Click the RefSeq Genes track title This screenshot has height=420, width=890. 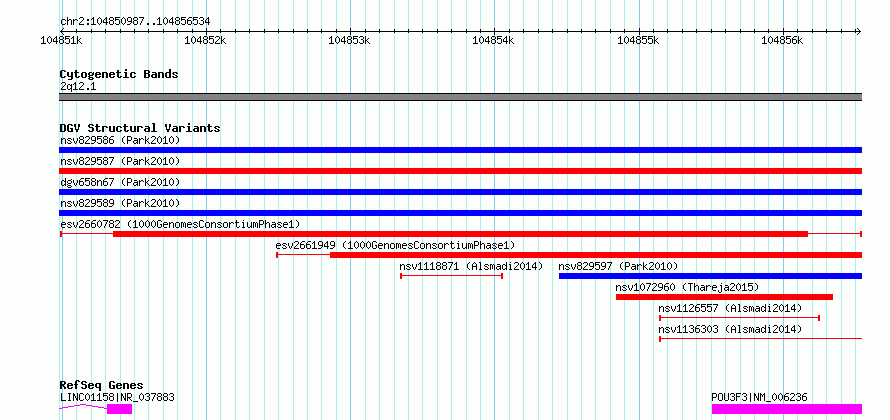[101, 385]
